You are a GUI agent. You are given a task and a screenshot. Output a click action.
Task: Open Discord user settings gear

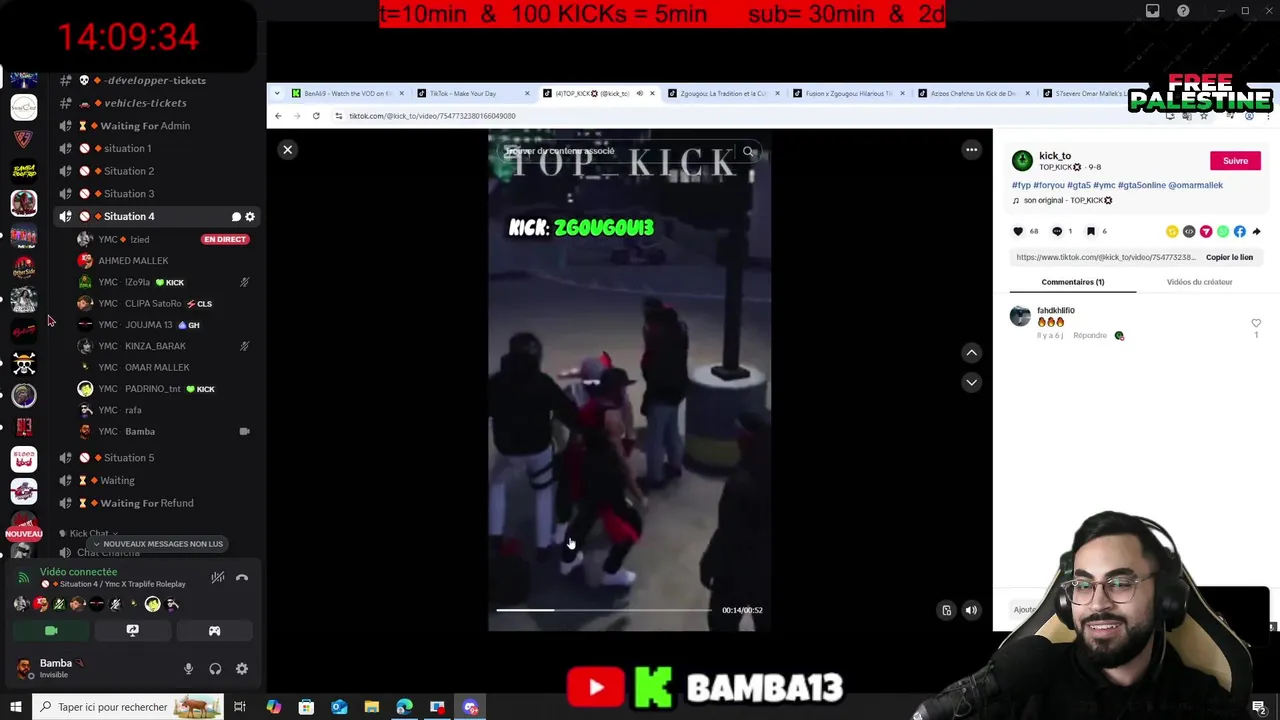tap(241, 669)
